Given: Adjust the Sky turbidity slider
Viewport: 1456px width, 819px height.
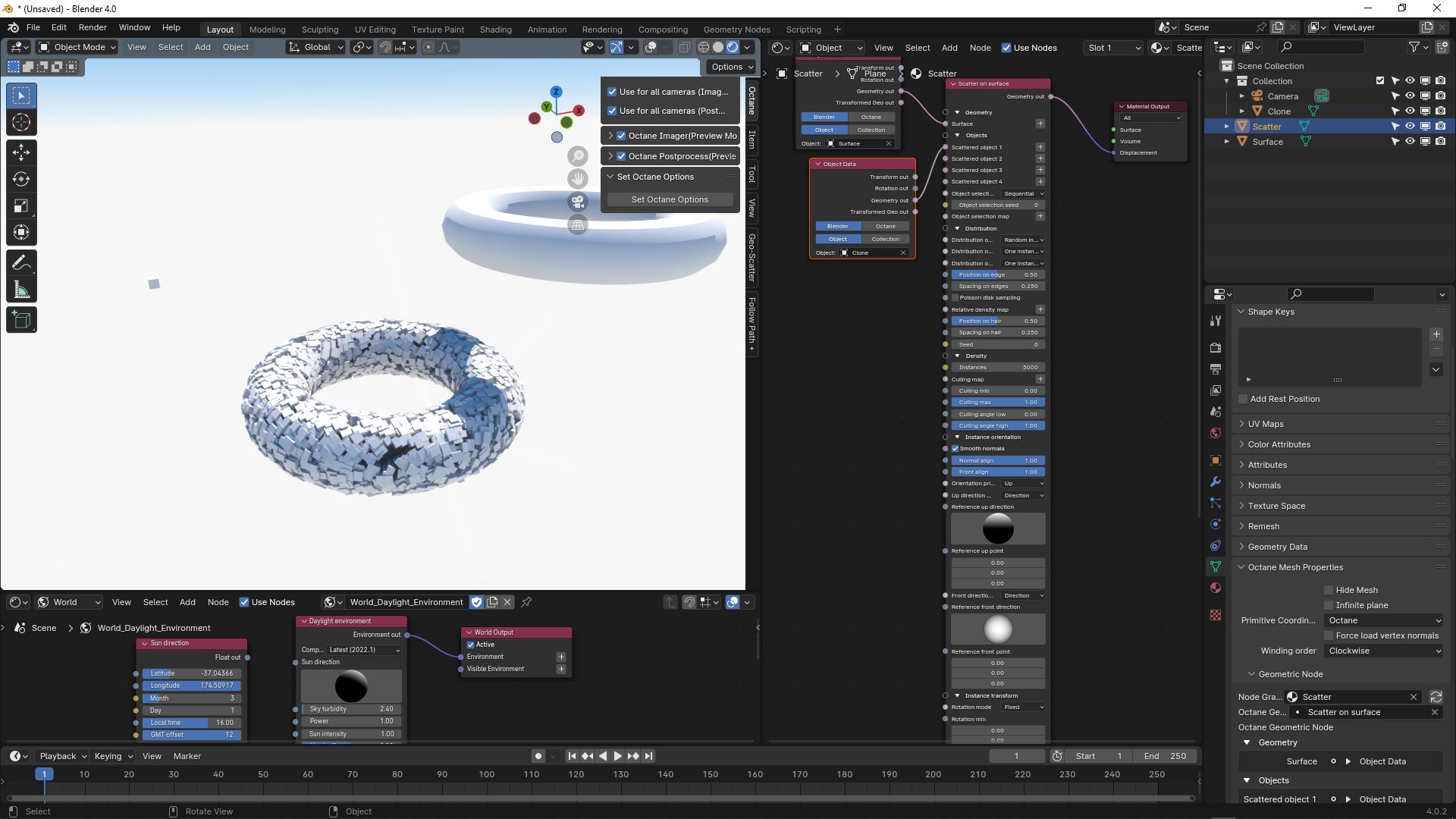Looking at the screenshot, I should pyautogui.click(x=351, y=709).
